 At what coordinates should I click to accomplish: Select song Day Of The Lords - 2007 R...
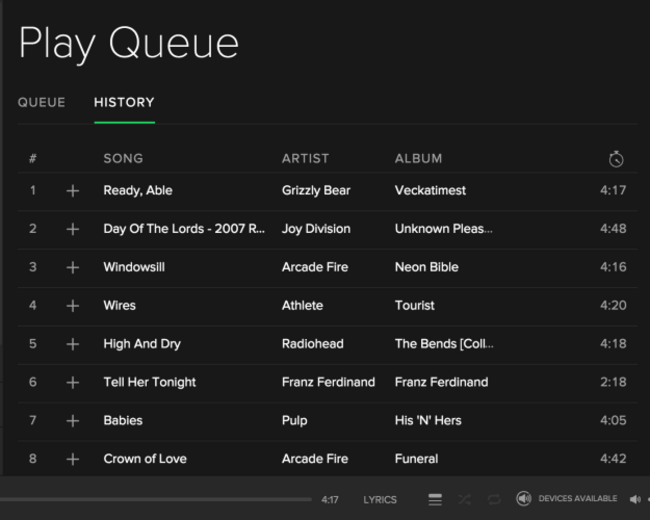coord(184,229)
